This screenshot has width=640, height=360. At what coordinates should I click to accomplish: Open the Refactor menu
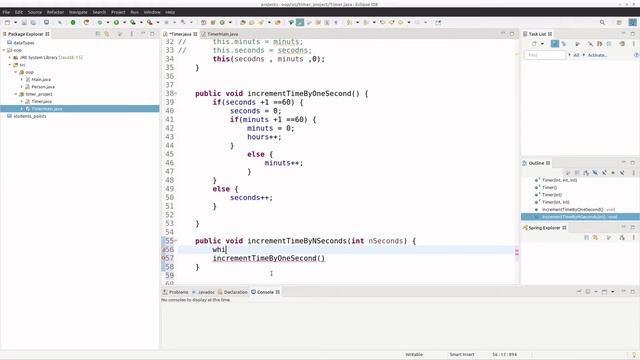pyautogui.click(x=56, y=12)
